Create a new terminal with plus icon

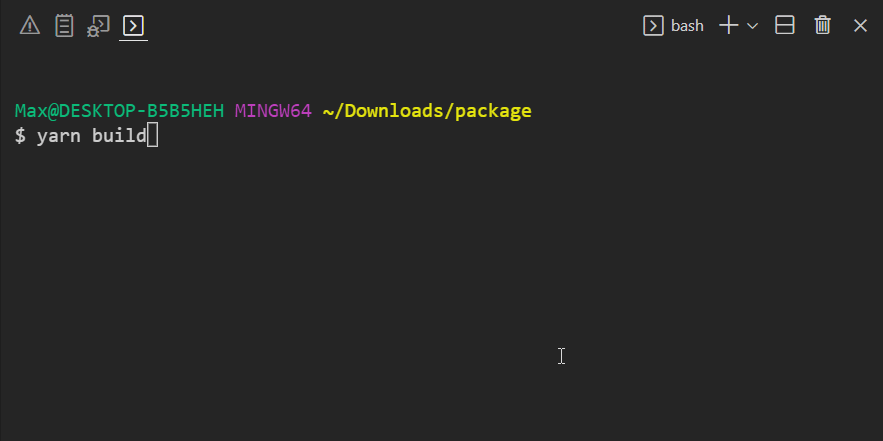click(728, 26)
